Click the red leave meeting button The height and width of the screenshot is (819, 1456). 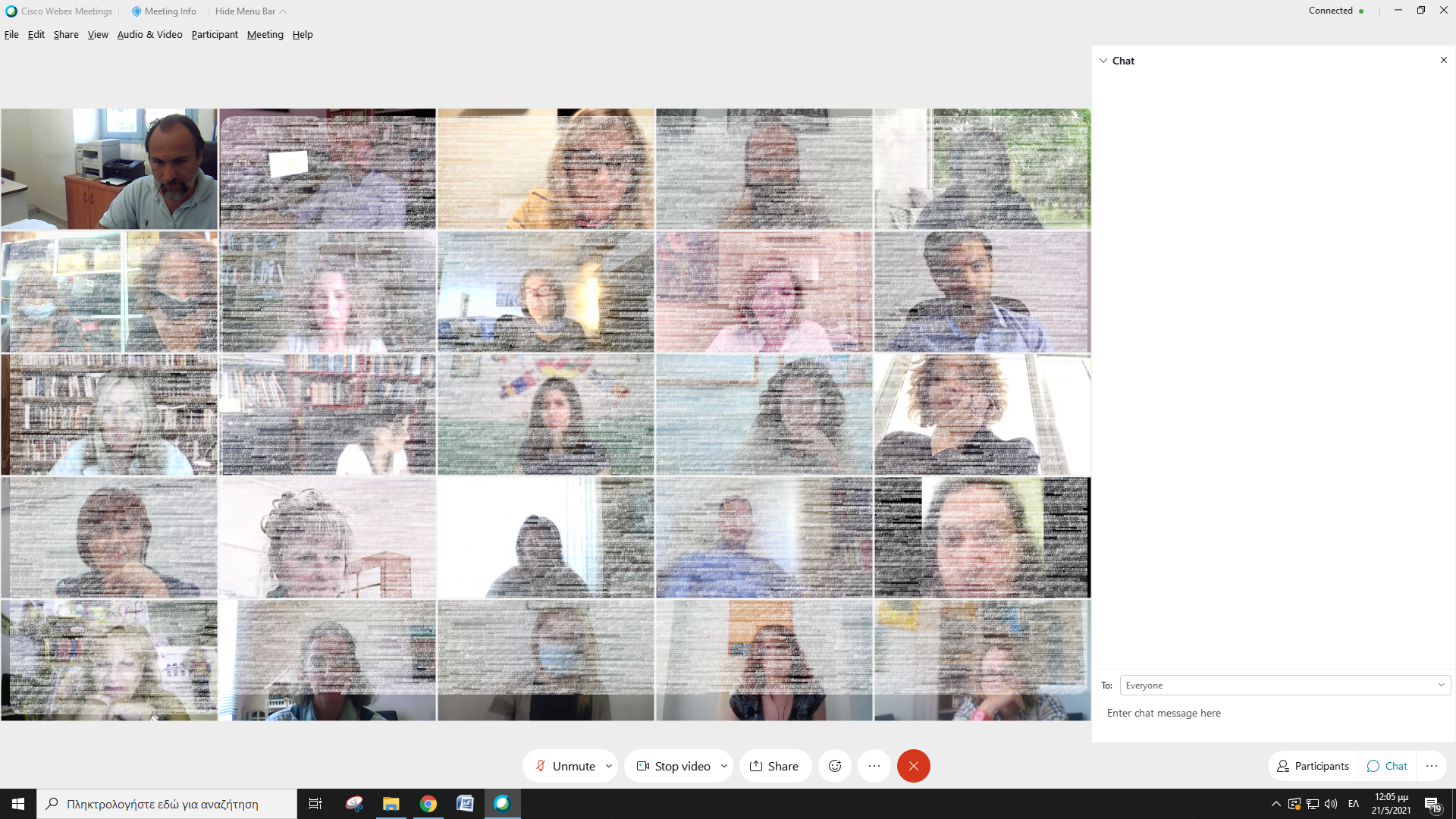(913, 766)
